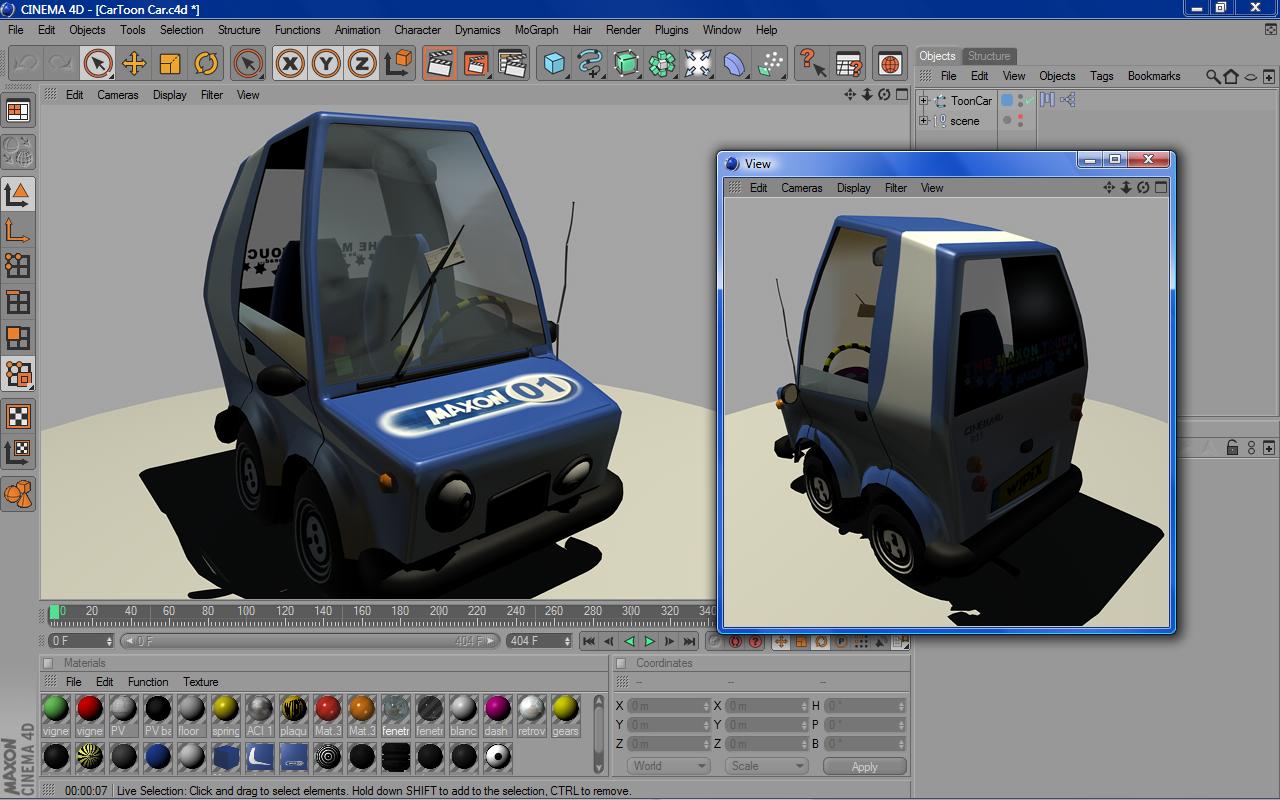This screenshot has height=800, width=1280.
Task: Activate the Live Selection tool
Action: [98, 64]
